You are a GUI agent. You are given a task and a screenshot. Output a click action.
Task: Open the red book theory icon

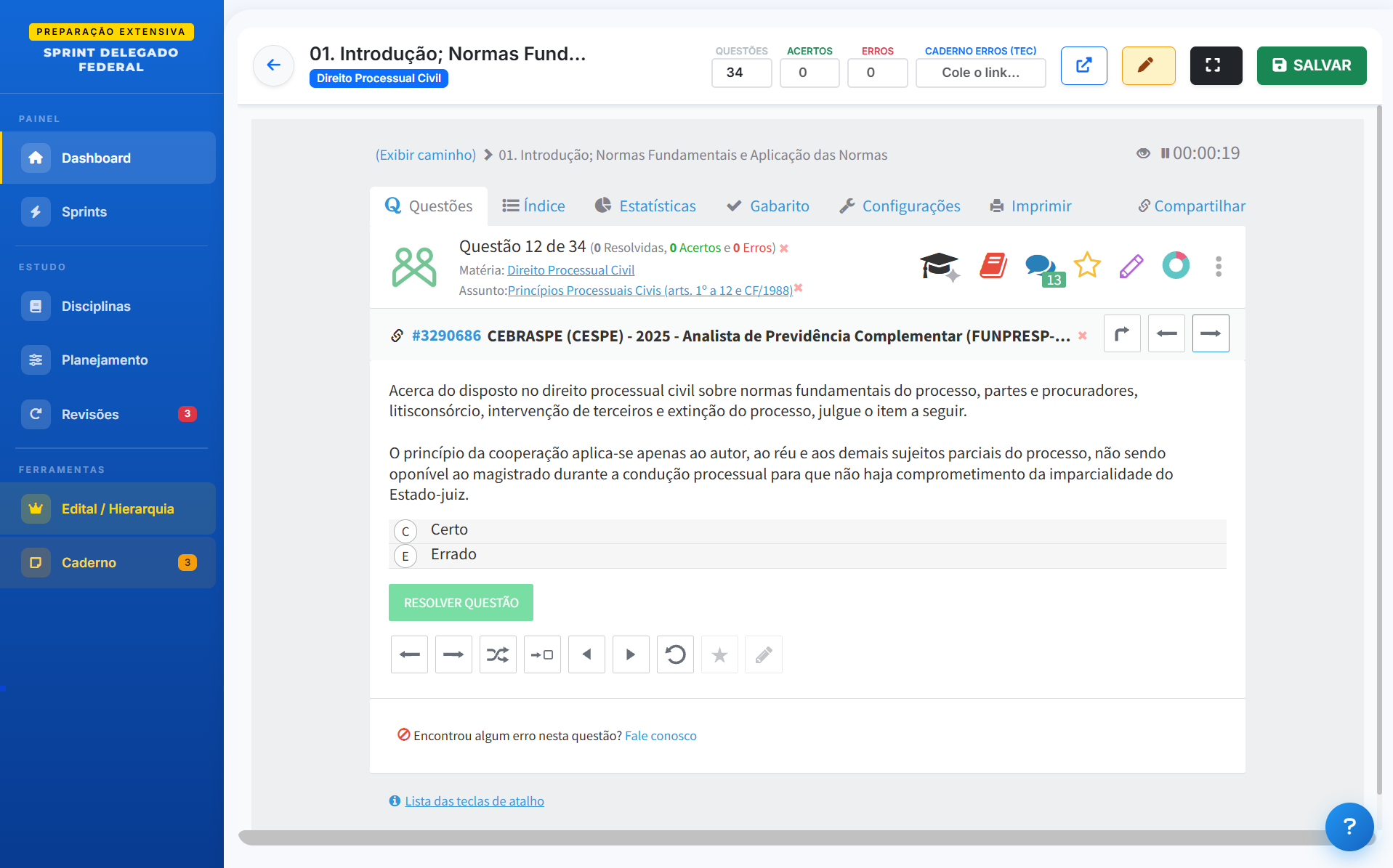[x=993, y=266]
